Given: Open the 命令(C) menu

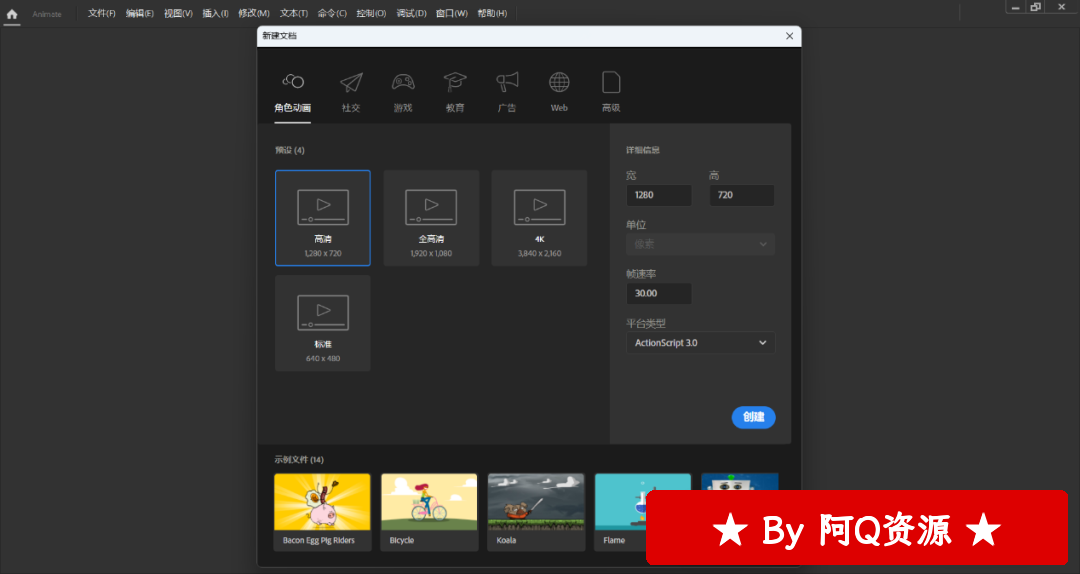Looking at the screenshot, I should 332,13.
